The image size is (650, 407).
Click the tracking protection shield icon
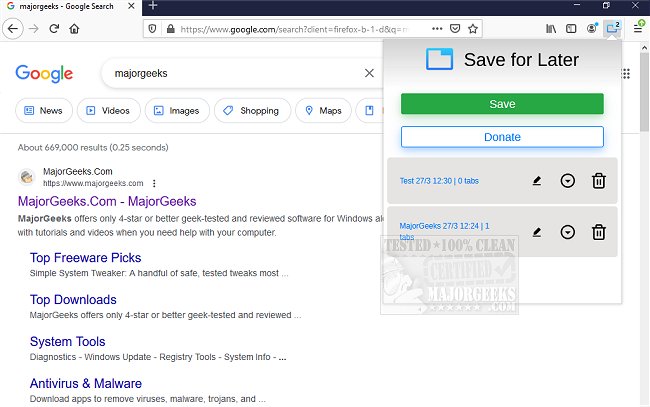[x=153, y=29]
